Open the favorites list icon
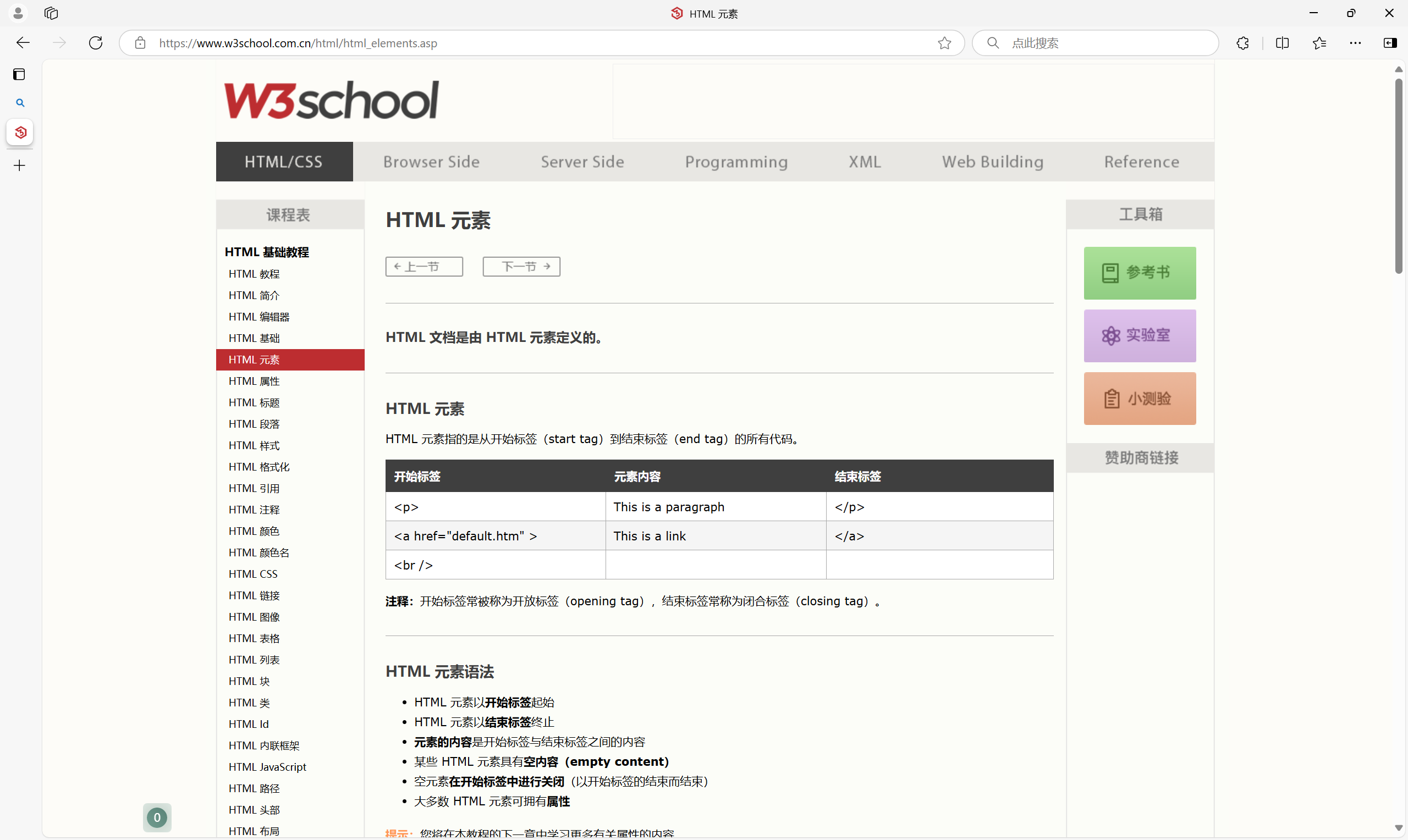The width and height of the screenshot is (1408, 840). point(1318,43)
